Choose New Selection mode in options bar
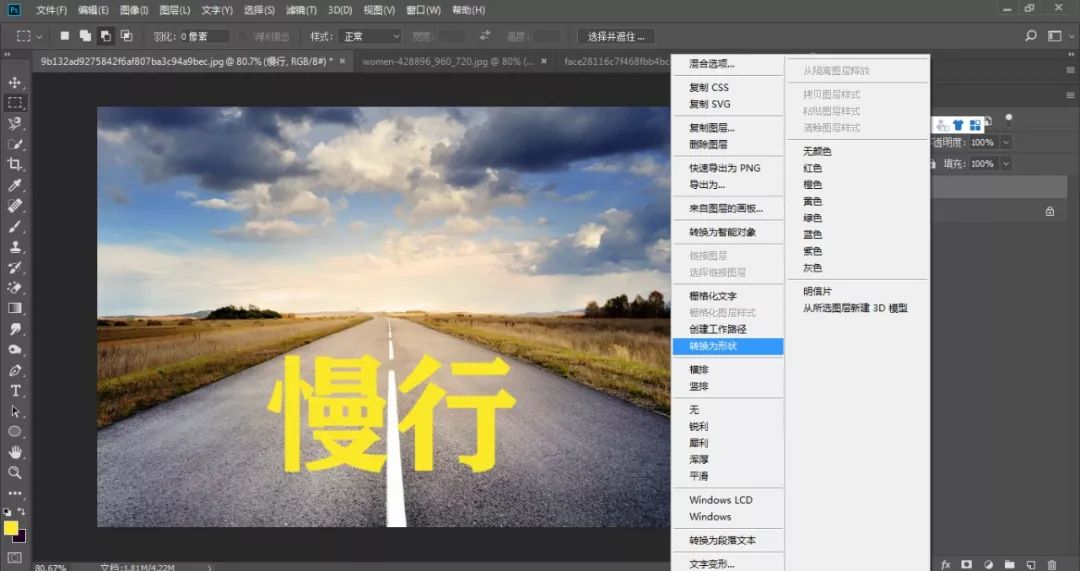This screenshot has width=1080, height=571. (65, 36)
